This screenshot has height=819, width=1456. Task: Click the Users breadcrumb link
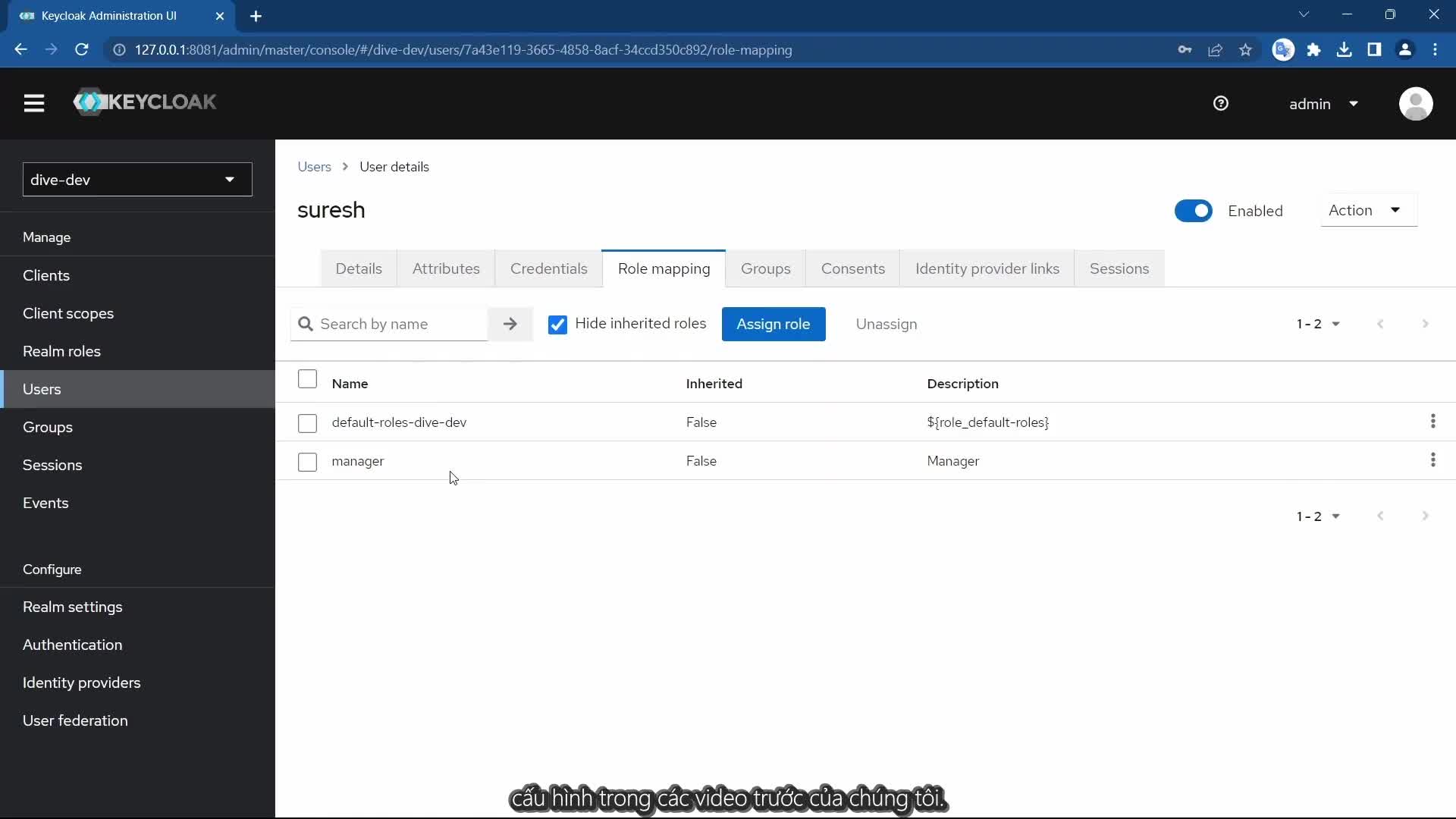click(x=314, y=167)
